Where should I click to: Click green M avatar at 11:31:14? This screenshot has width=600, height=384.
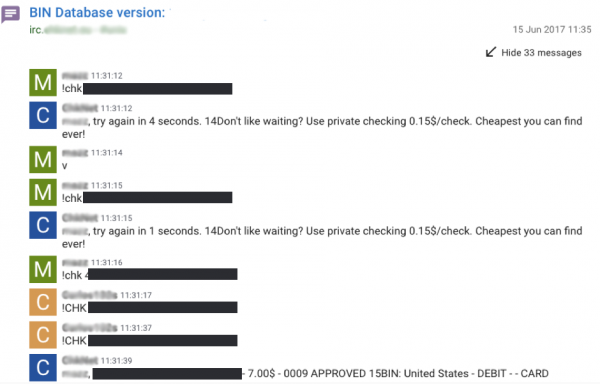(43, 159)
